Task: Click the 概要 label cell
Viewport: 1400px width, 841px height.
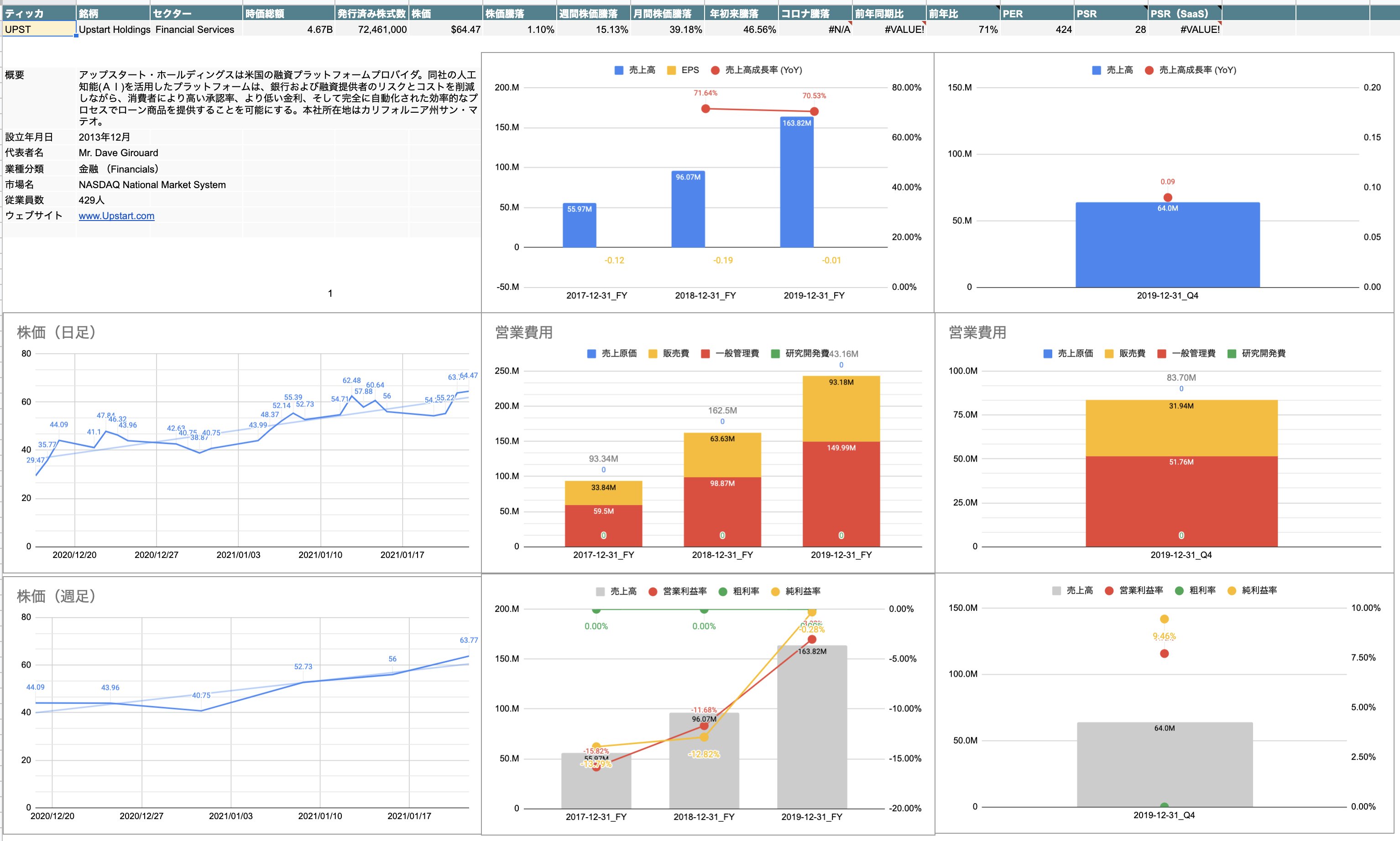Action: point(39,97)
